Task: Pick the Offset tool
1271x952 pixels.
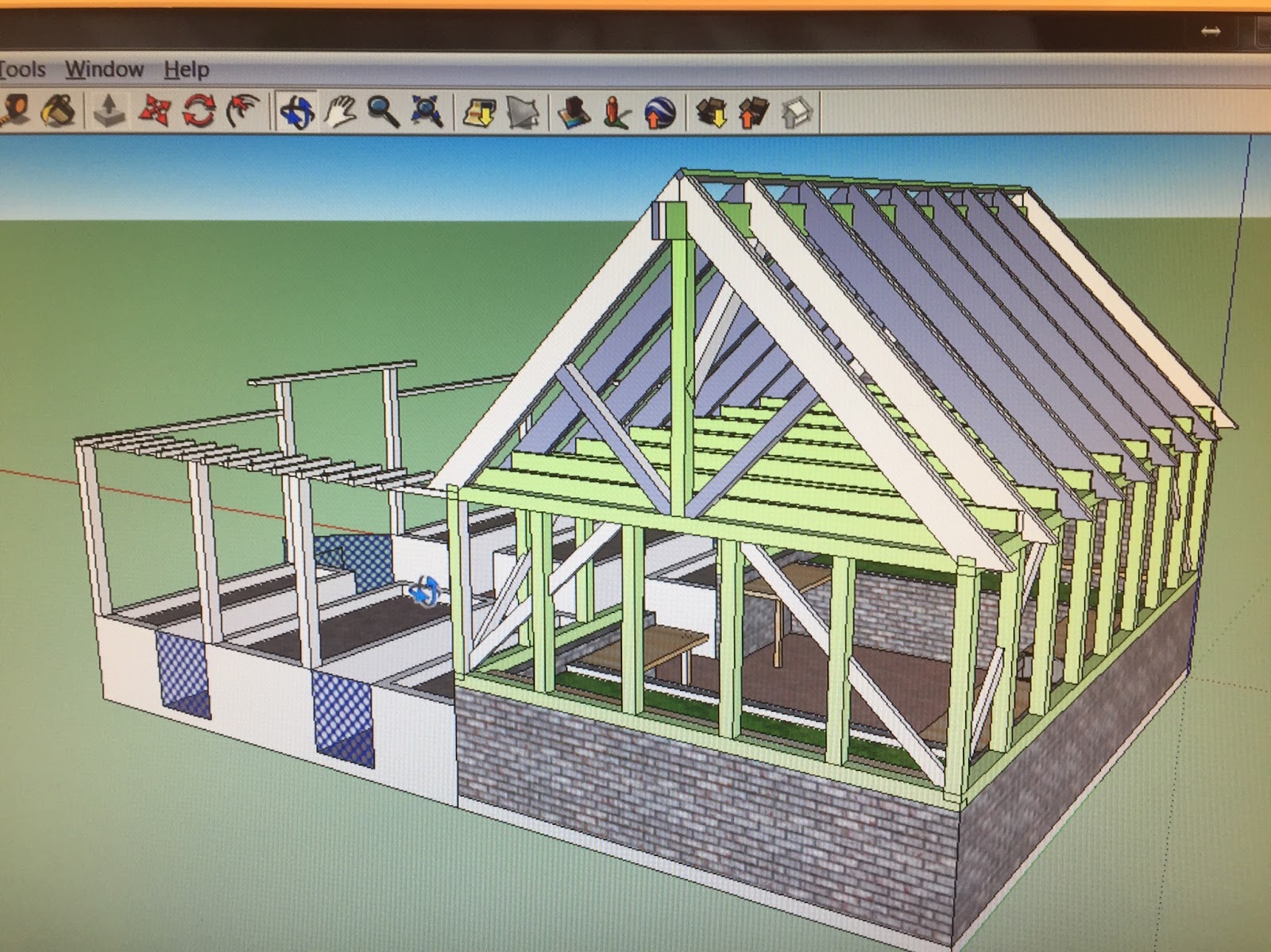Action: (244, 110)
